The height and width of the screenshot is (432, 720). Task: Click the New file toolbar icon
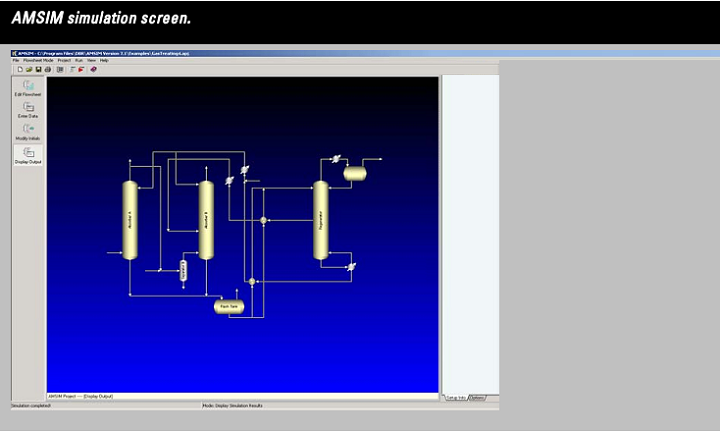[x=20, y=69]
